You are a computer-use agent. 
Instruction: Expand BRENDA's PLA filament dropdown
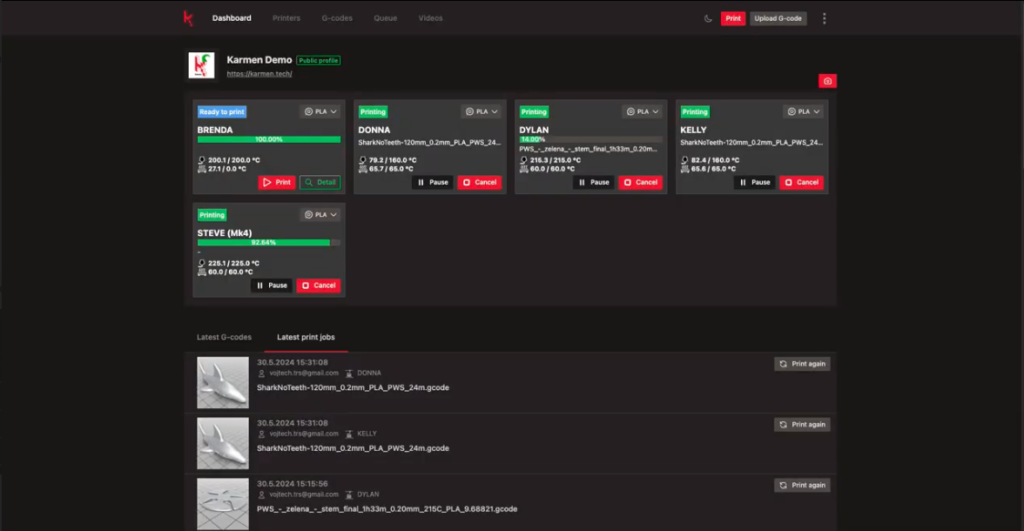[x=320, y=112]
